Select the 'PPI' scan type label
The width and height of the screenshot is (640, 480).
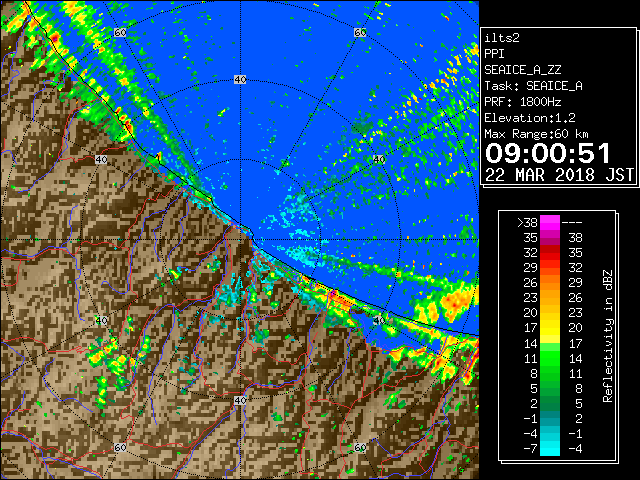click(494, 54)
